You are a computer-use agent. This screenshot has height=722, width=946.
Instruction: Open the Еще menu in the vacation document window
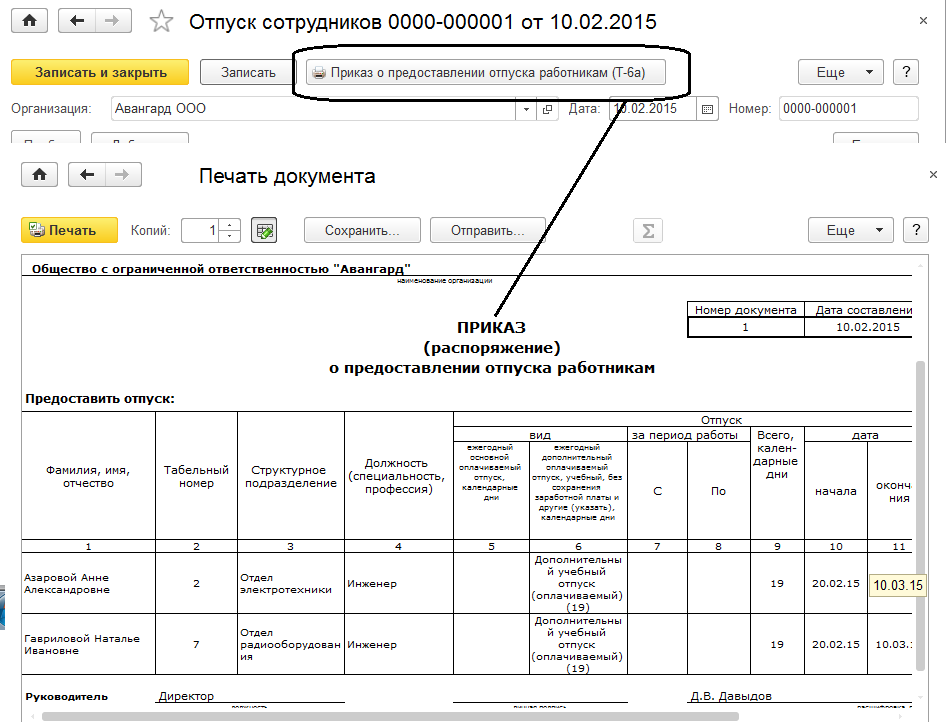pyautogui.click(x=841, y=72)
